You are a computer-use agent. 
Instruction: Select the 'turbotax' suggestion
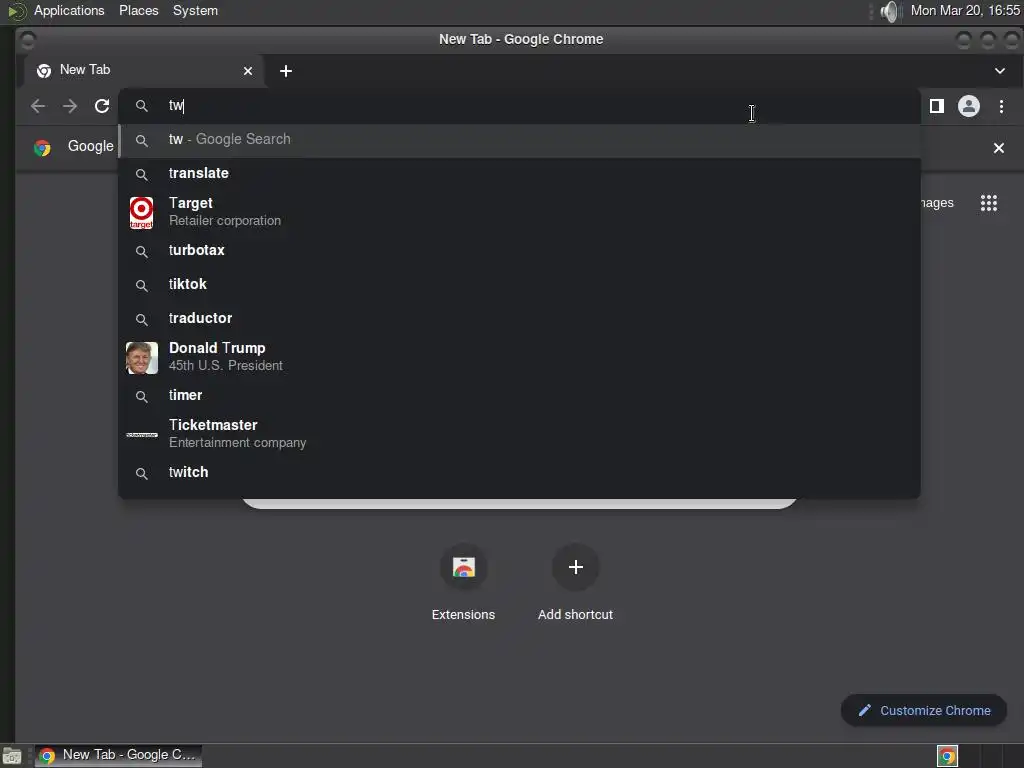(x=519, y=251)
